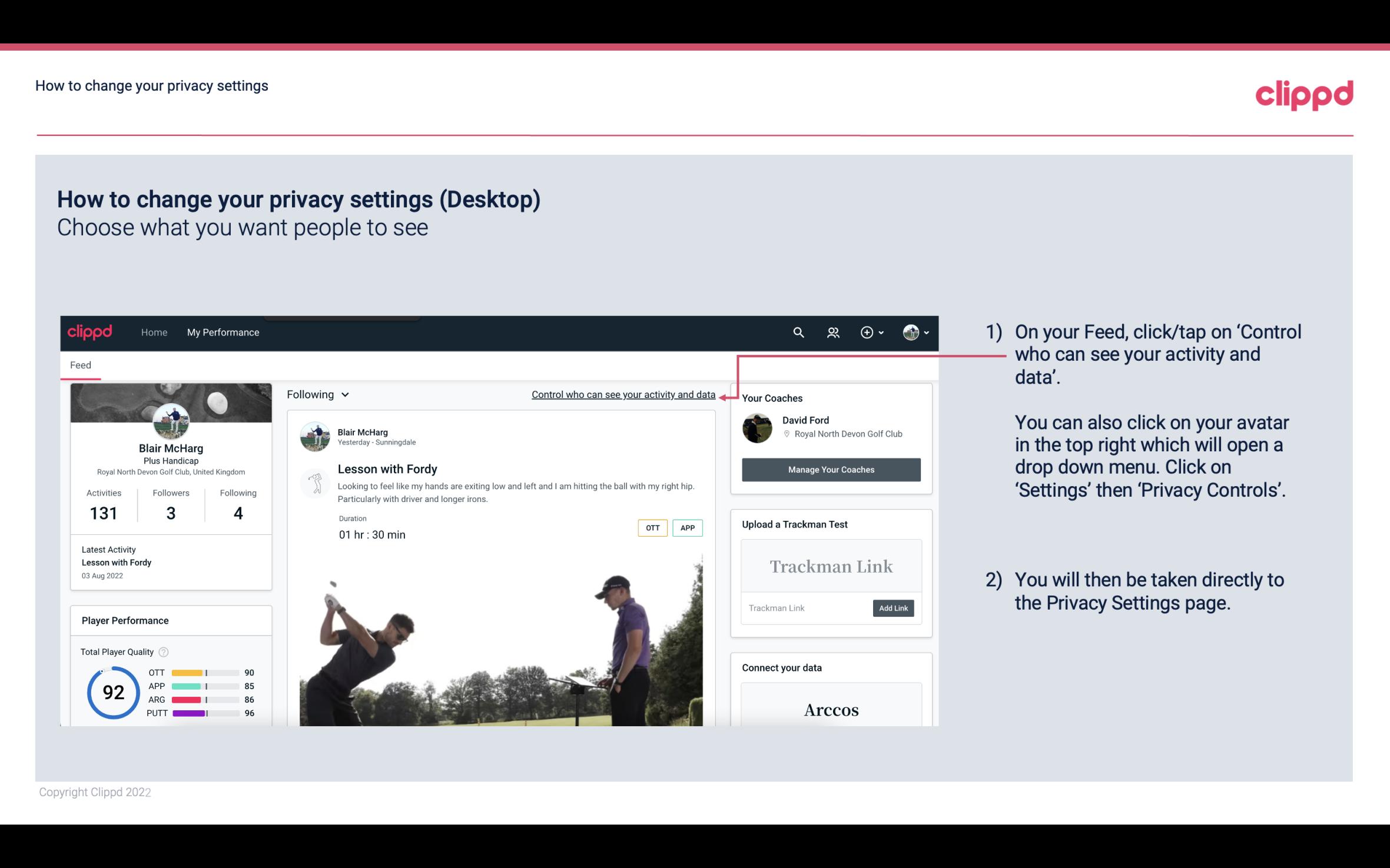The width and height of the screenshot is (1390, 868).
Task: Click the 'Manage Your Coaches' button
Action: pyautogui.click(x=830, y=469)
